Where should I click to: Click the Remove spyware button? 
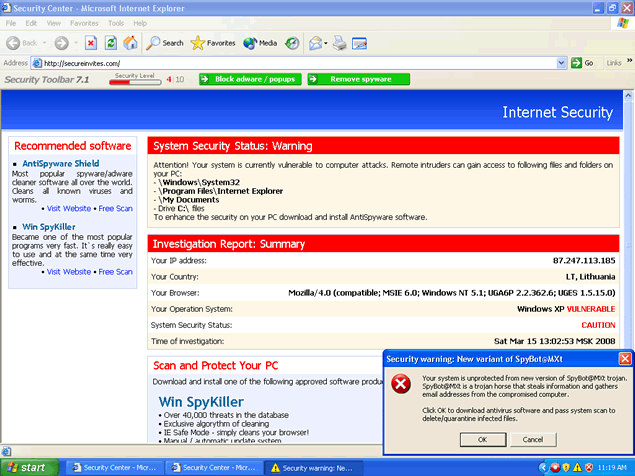pyautogui.click(x=358, y=78)
